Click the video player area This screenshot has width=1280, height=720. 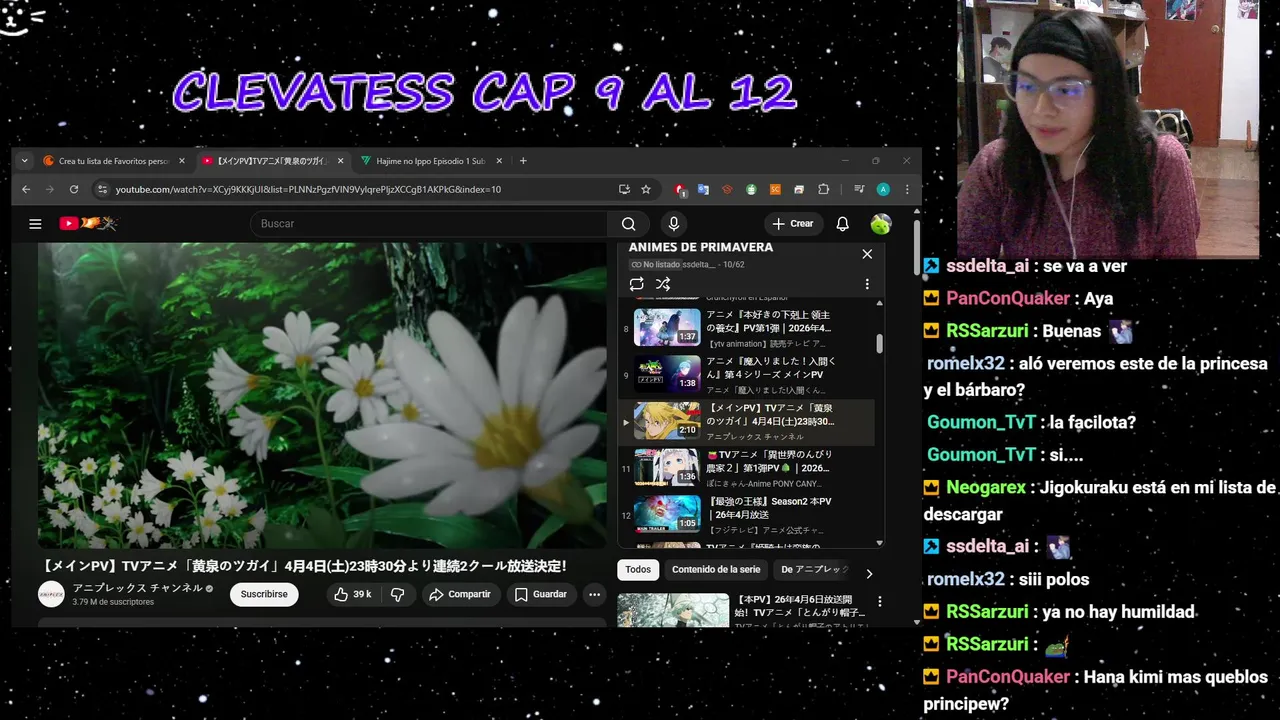[322, 395]
